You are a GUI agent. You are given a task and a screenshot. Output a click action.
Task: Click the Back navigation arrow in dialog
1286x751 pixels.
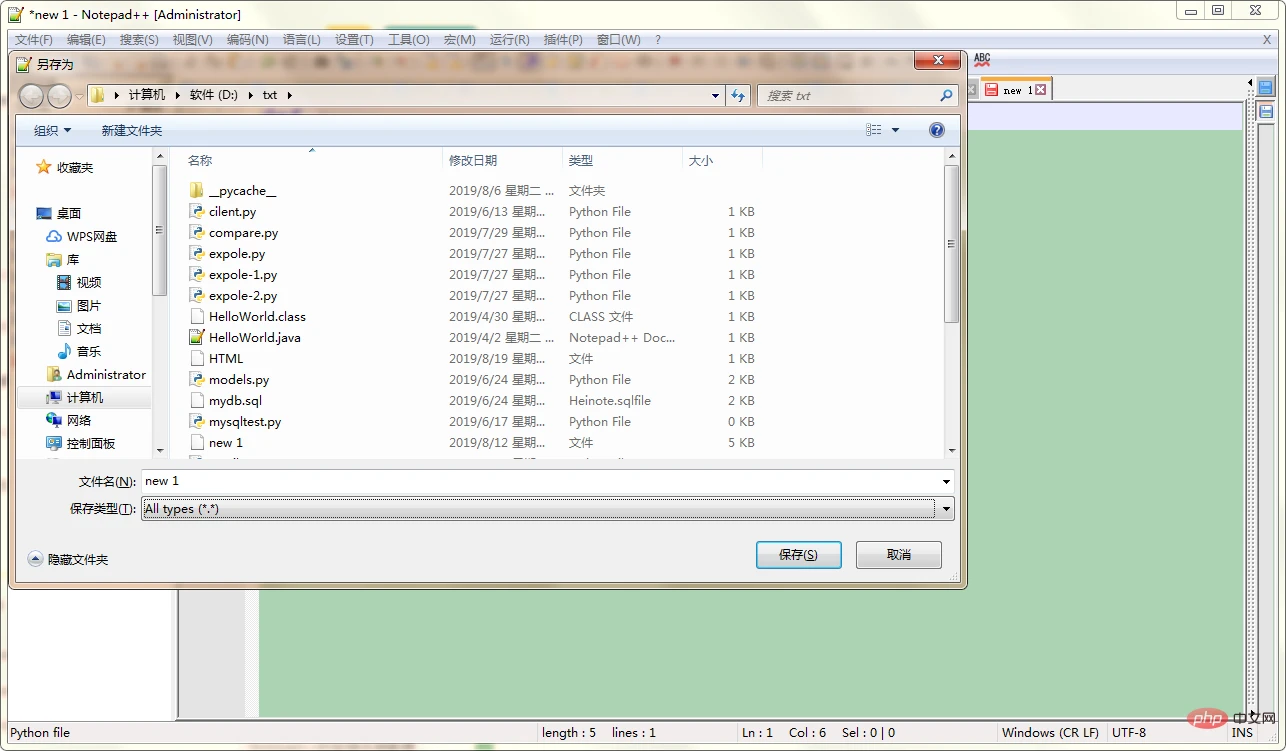31,96
